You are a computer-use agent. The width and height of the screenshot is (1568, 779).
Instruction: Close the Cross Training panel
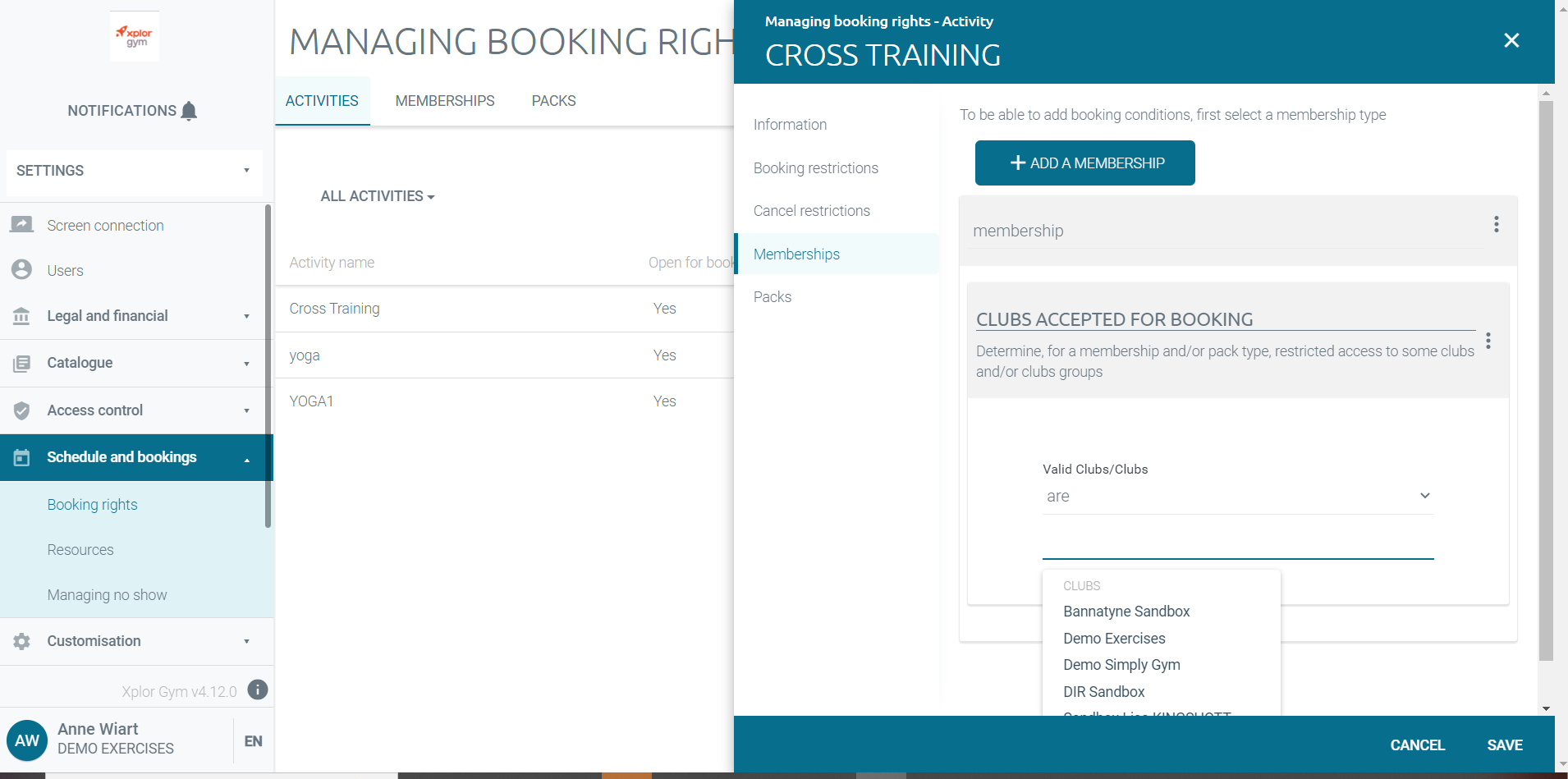tap(1511, 40)
